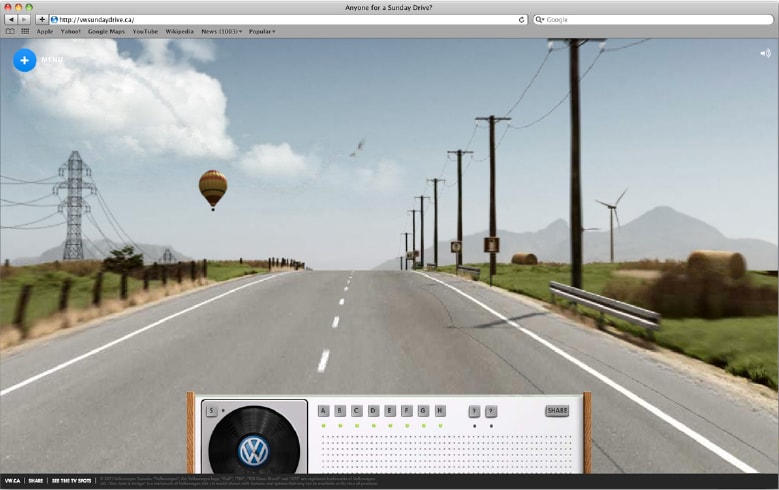This screenshot has width=779, height=490.
Task: Reload the page with the refresh icon
Action: 521,20
